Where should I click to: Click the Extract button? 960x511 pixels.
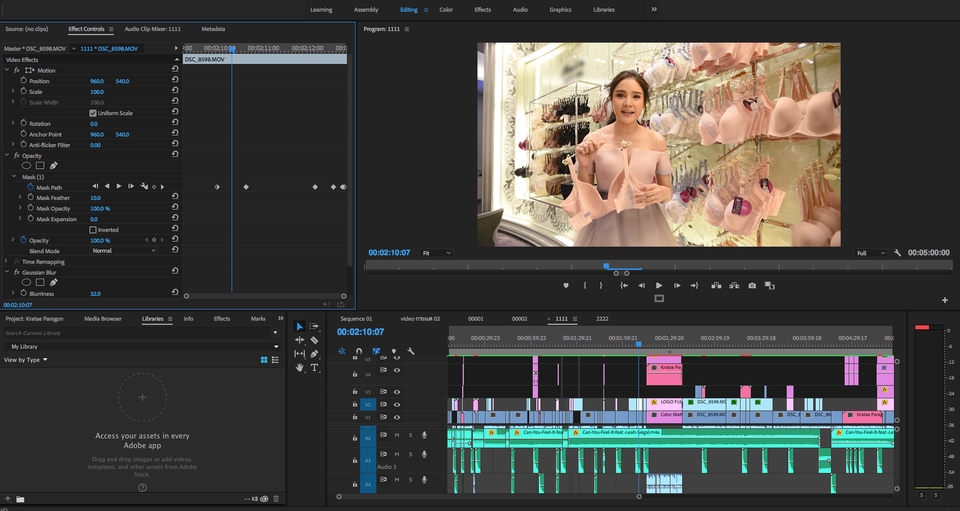pyautogui.click(x=733, y=285)
